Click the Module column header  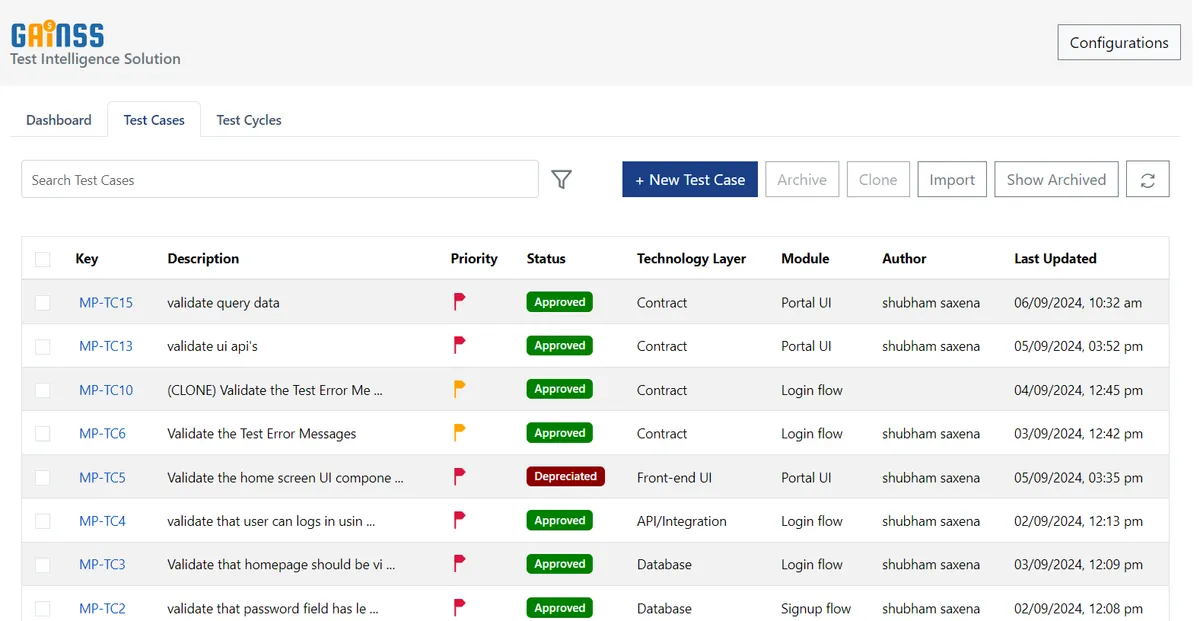tap(805, 259)
